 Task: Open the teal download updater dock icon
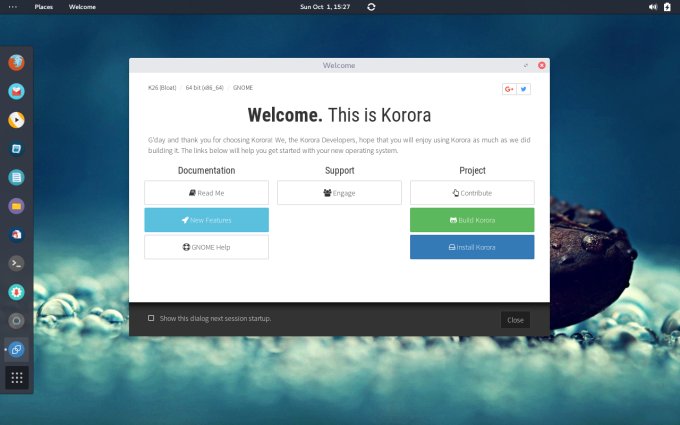tap(16, 292)
